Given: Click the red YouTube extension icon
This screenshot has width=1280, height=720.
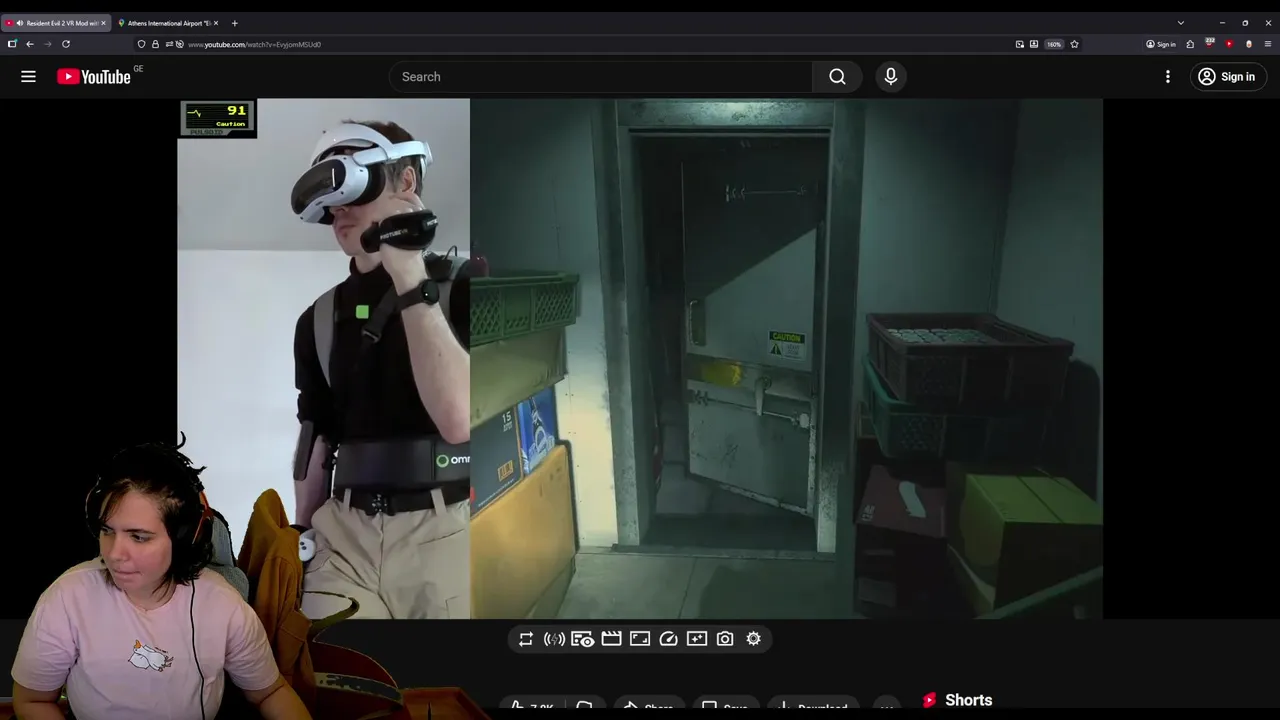Looking at the screenshot, I should coord(1229,44).
